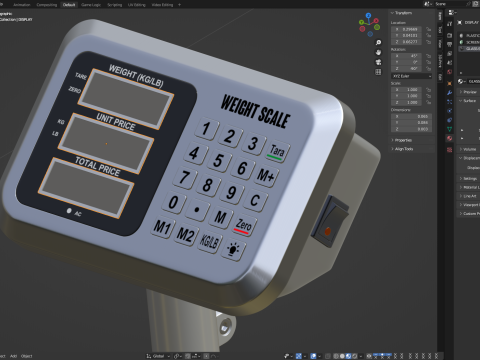Click the Rotation X 45° field
This screenshot has width=480, height=360.
(406, 56)
